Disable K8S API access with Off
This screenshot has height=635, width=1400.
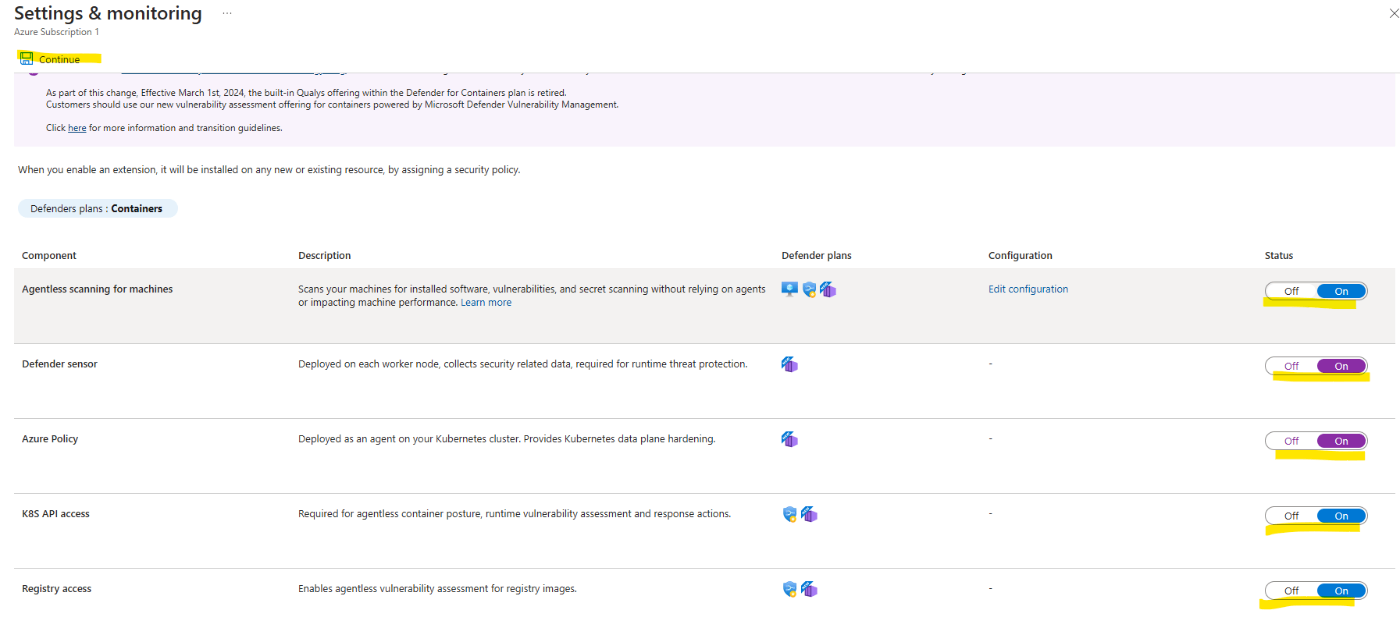tap(1291, 516)
